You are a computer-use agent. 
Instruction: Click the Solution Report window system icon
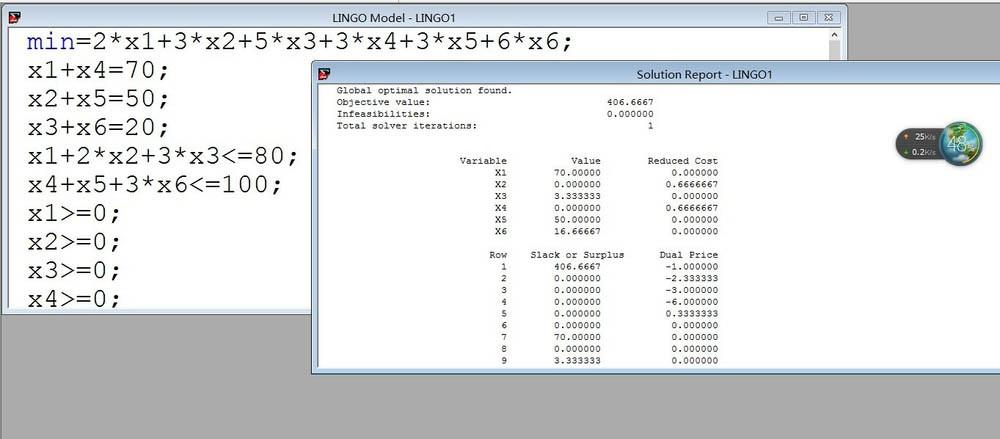(x=325, y=73)
